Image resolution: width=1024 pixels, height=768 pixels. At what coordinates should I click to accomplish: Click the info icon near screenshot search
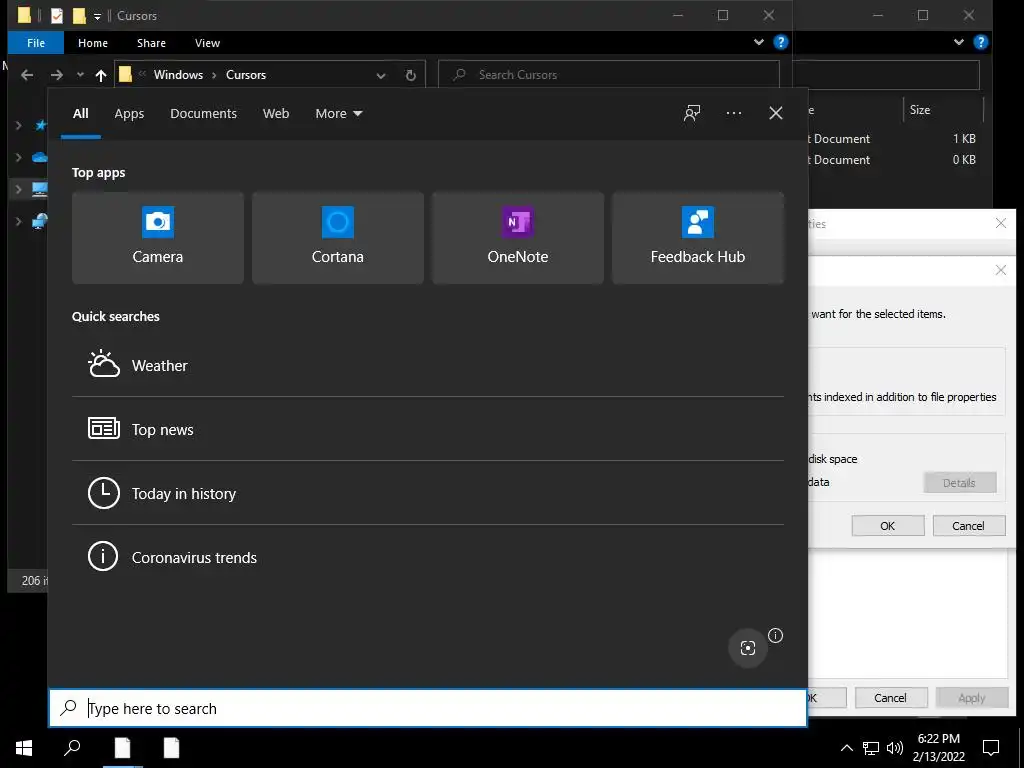pyautogui.click(x=775, y=635)
